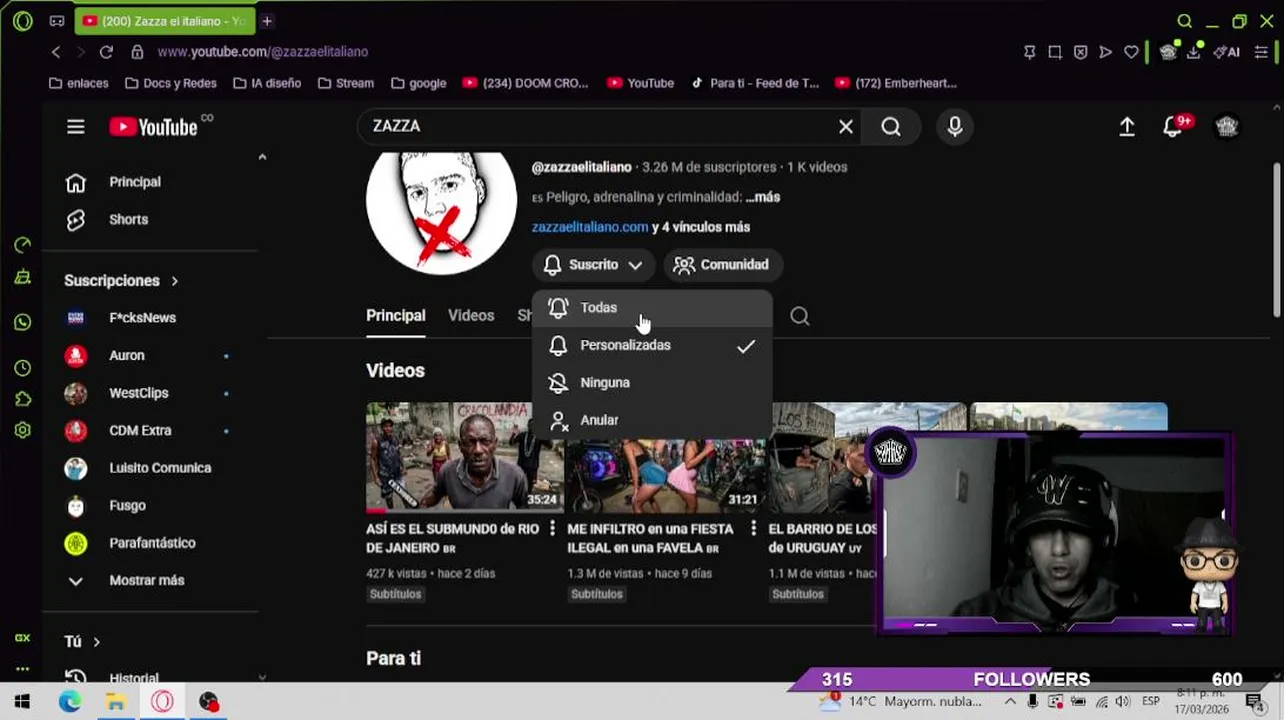Screen dimensions: 1284x720
Task: Switch to the Principal channel tab
Action: click(396, 315)
